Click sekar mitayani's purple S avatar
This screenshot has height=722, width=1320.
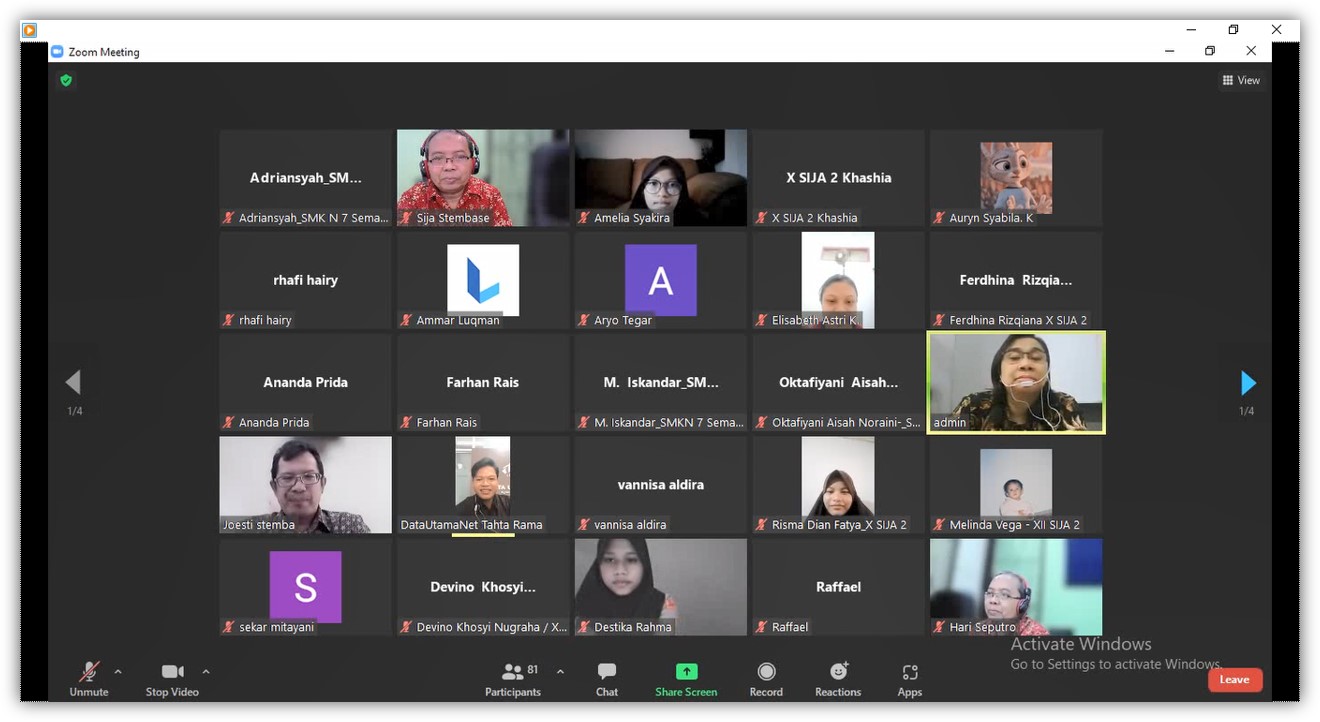(306, 587)
